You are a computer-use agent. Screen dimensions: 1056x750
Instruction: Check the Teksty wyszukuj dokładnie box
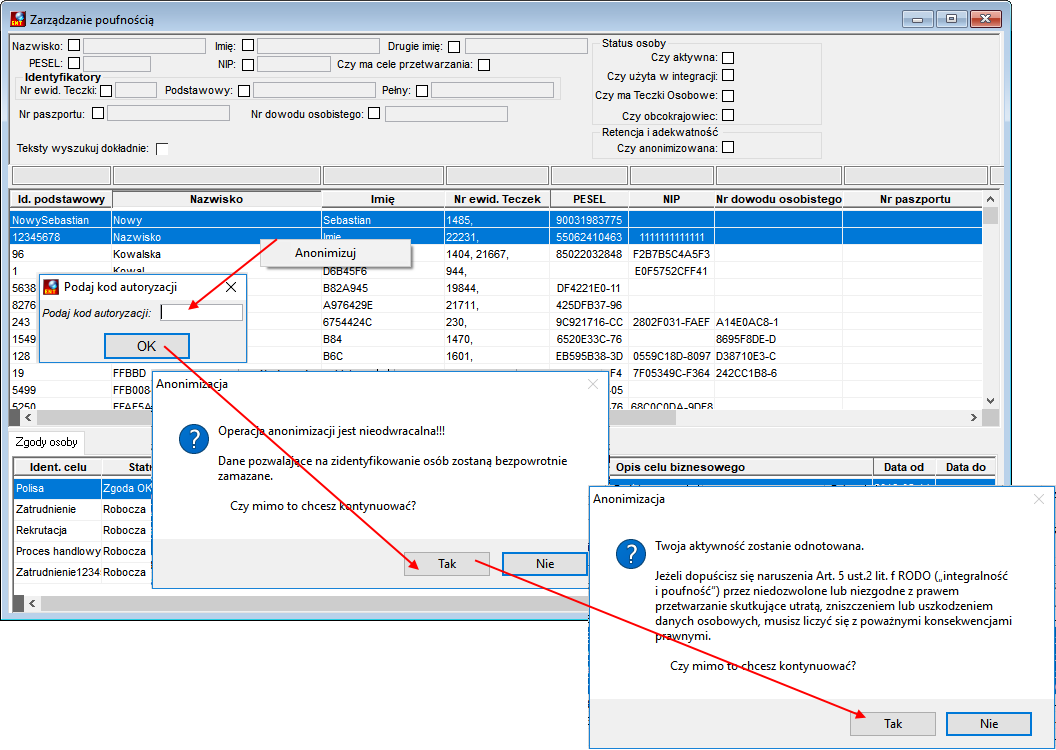point(162,149)
